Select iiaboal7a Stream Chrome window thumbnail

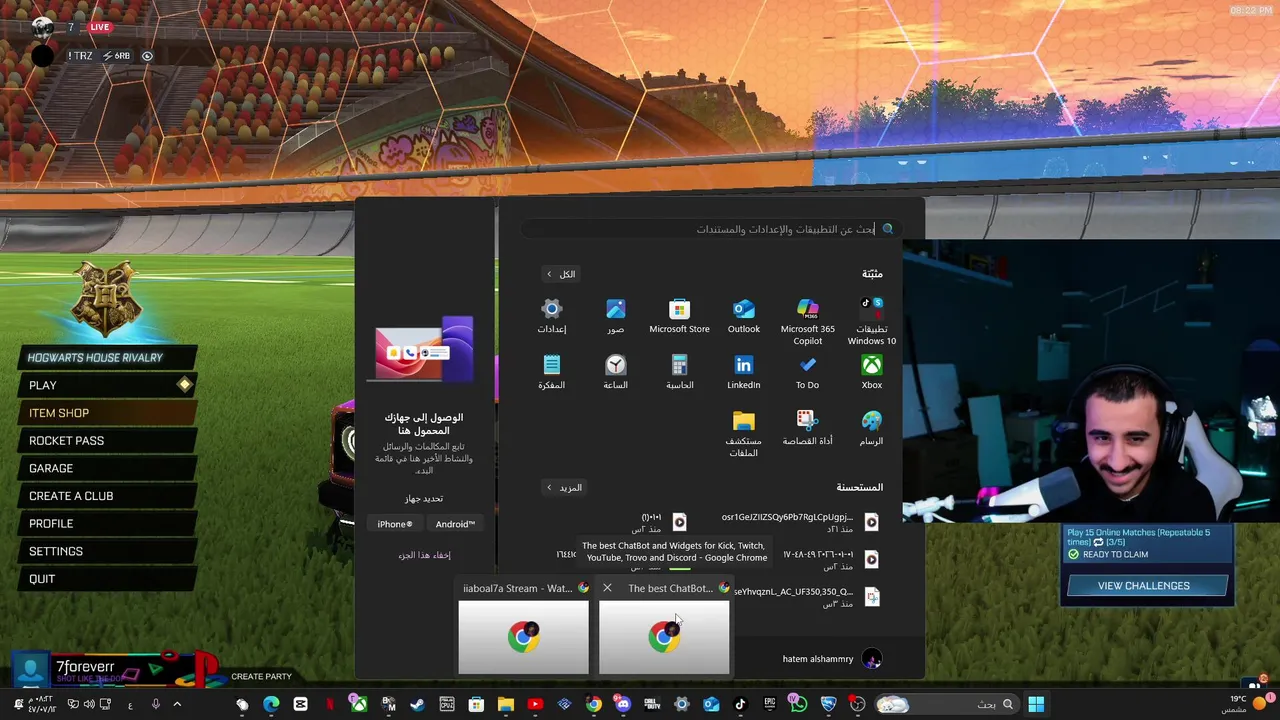click(x=524, y=636)
